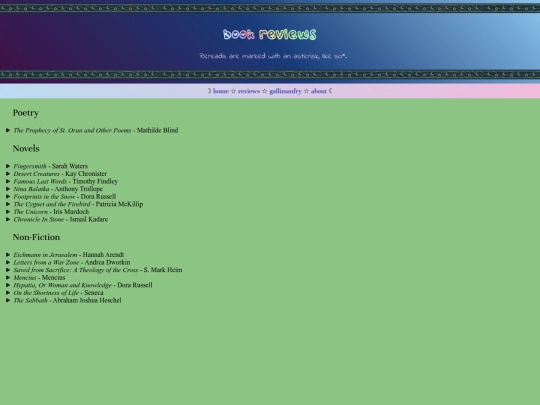Expand Chronicle In Stone by Ismail Kadare

[x=57, y=219]
